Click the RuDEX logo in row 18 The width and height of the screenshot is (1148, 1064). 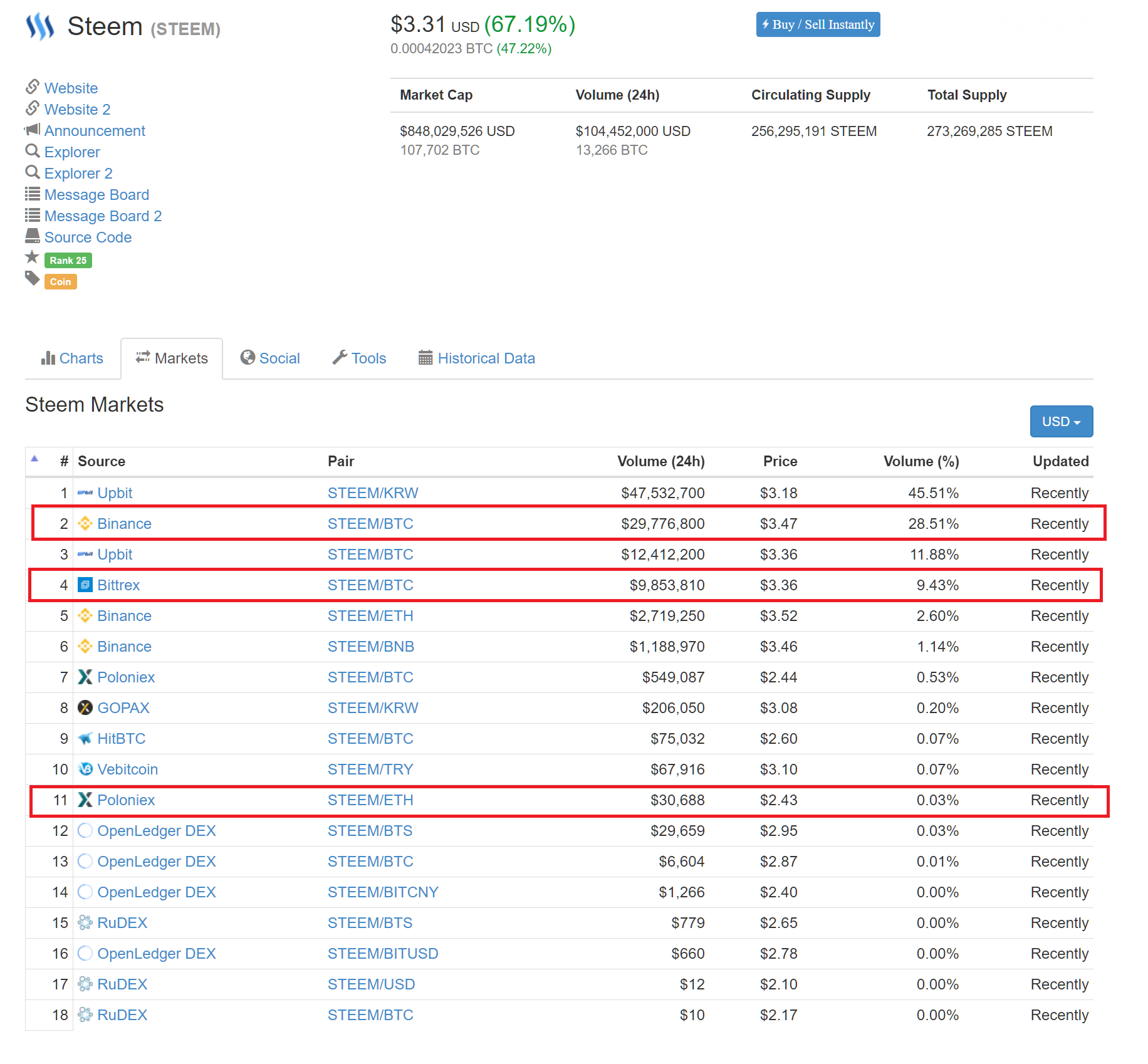(85, 1015)
